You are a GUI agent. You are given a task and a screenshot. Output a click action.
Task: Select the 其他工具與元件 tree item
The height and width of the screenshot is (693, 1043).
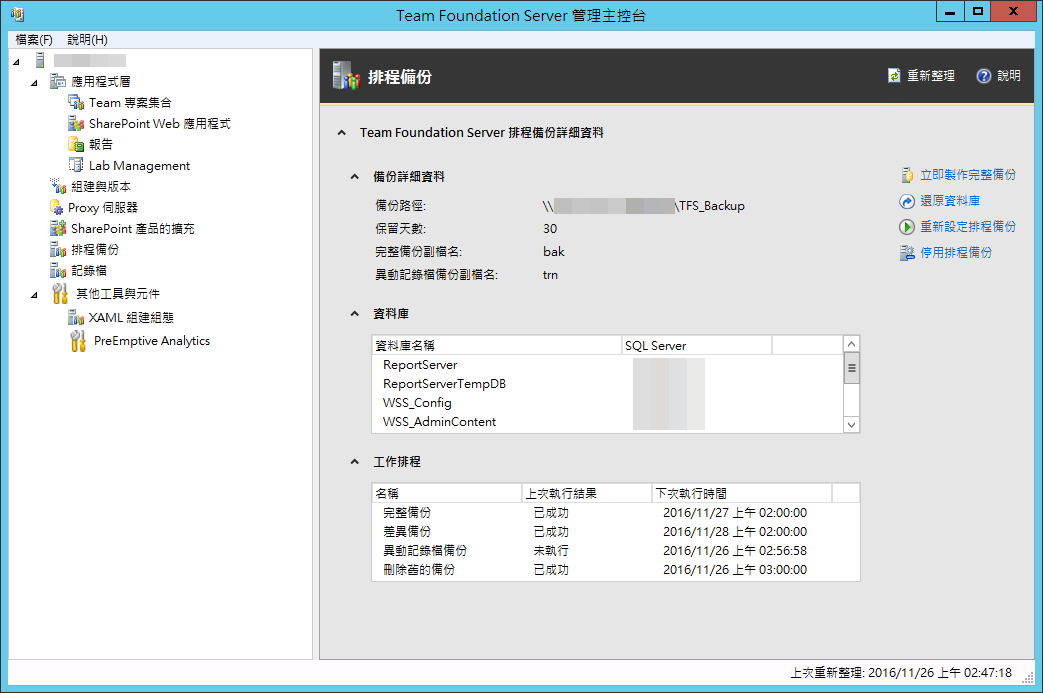[x=118, y=294]
